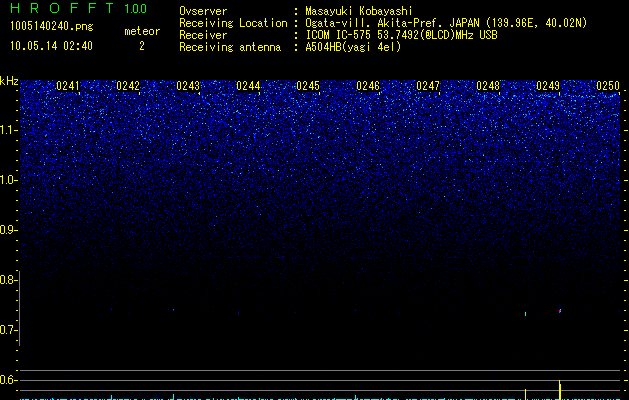Click the 0.9 kHz axis label
The width and height of the screenshot is (629, 400).
8,230
